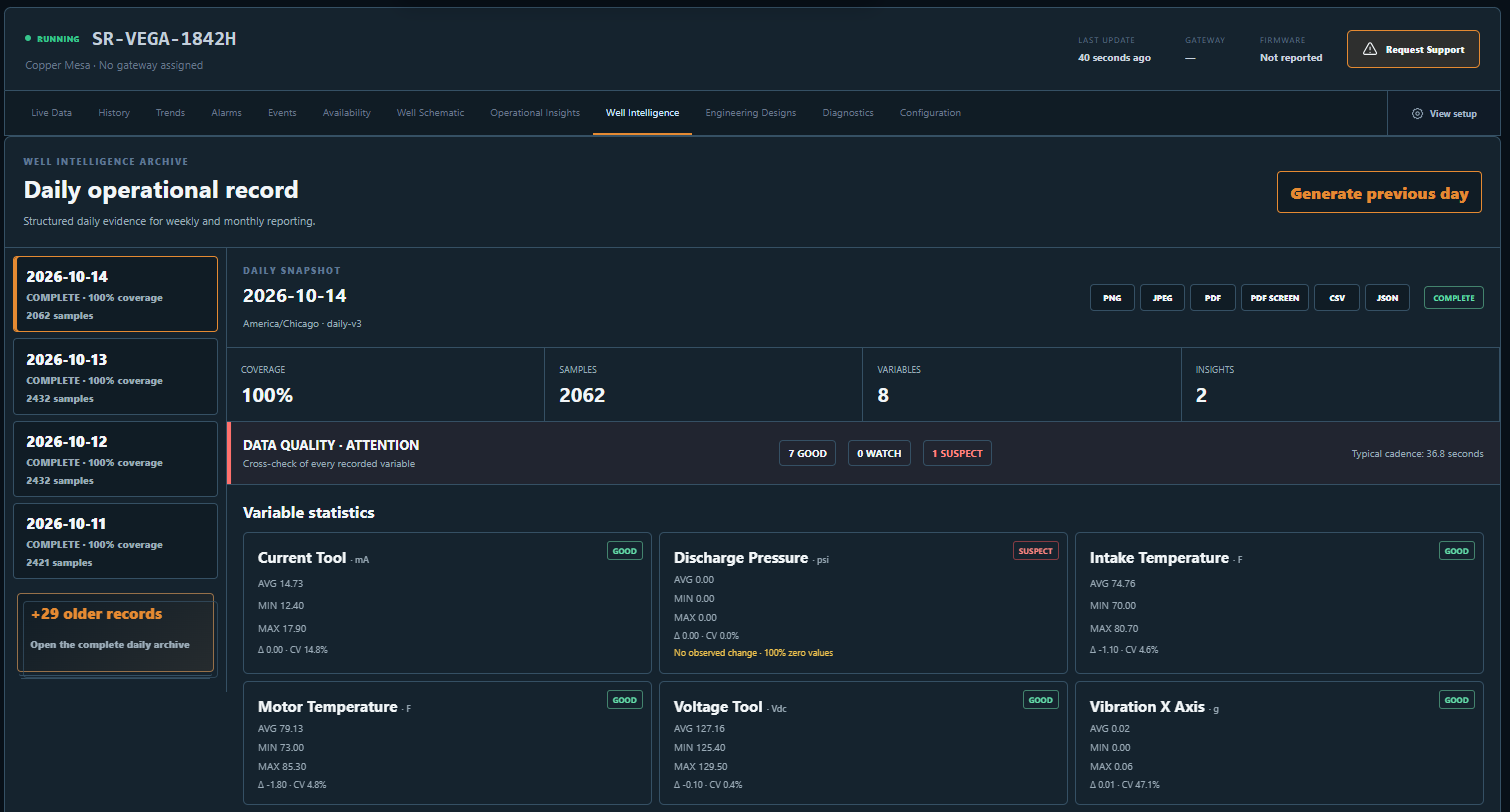
Task: Click the 'No observed change' warning text
Action: click(x=753, y=653)
